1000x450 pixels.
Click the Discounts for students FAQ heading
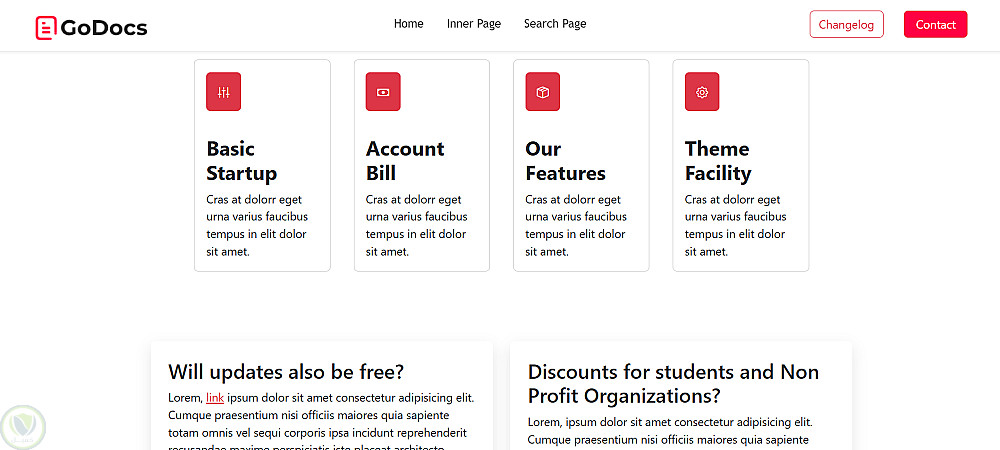click(x=673, y=384)
